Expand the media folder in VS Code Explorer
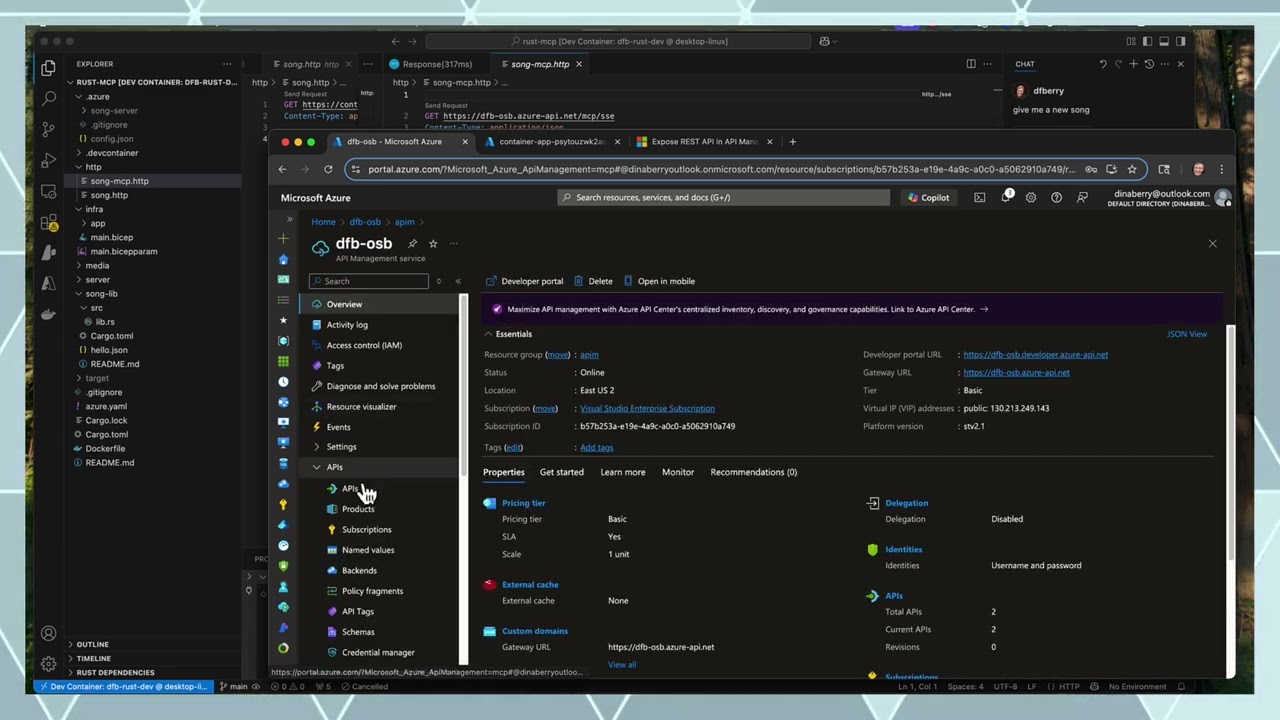 (79, 266)
